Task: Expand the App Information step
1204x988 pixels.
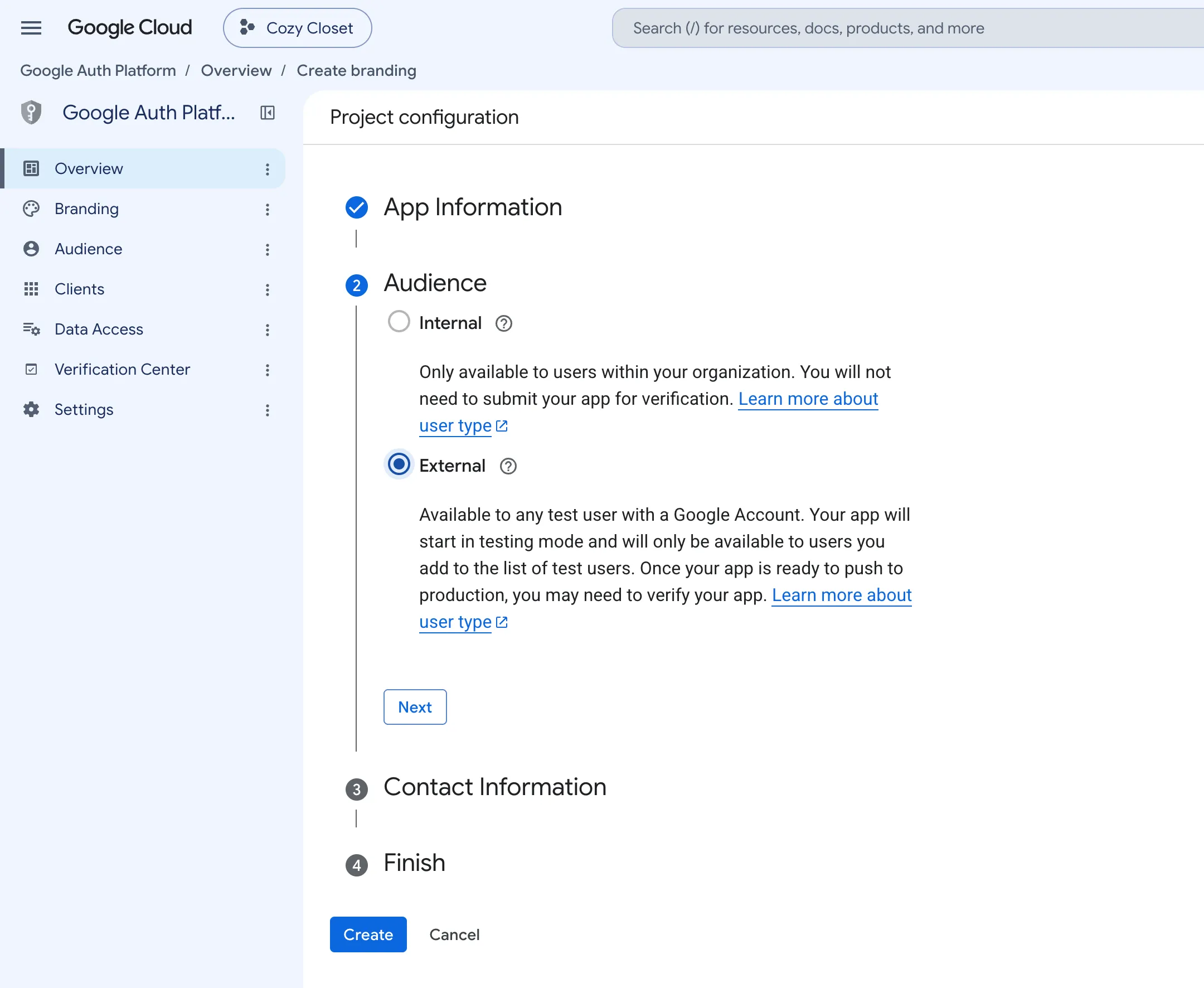Action: [x=473, y=207]
